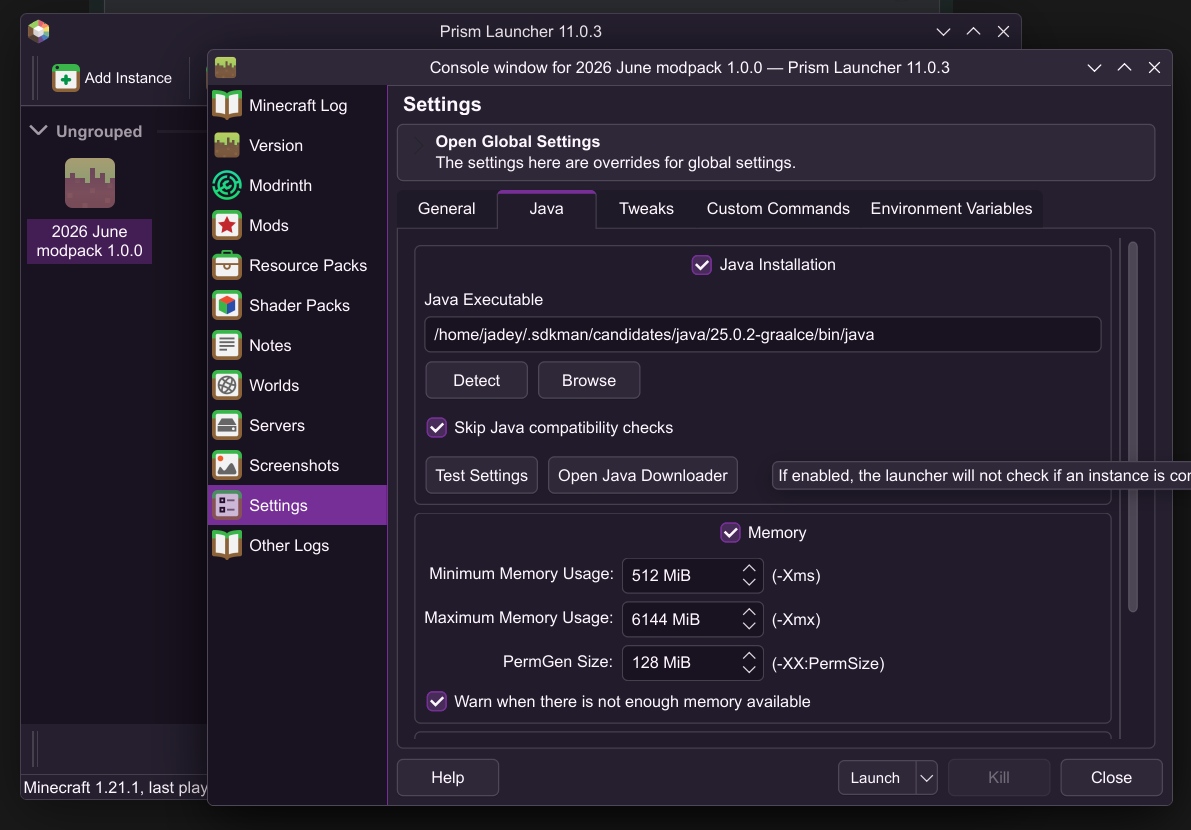Click the Browse button
Viewport: 1191px width, 830px height.
click(589, 380)
